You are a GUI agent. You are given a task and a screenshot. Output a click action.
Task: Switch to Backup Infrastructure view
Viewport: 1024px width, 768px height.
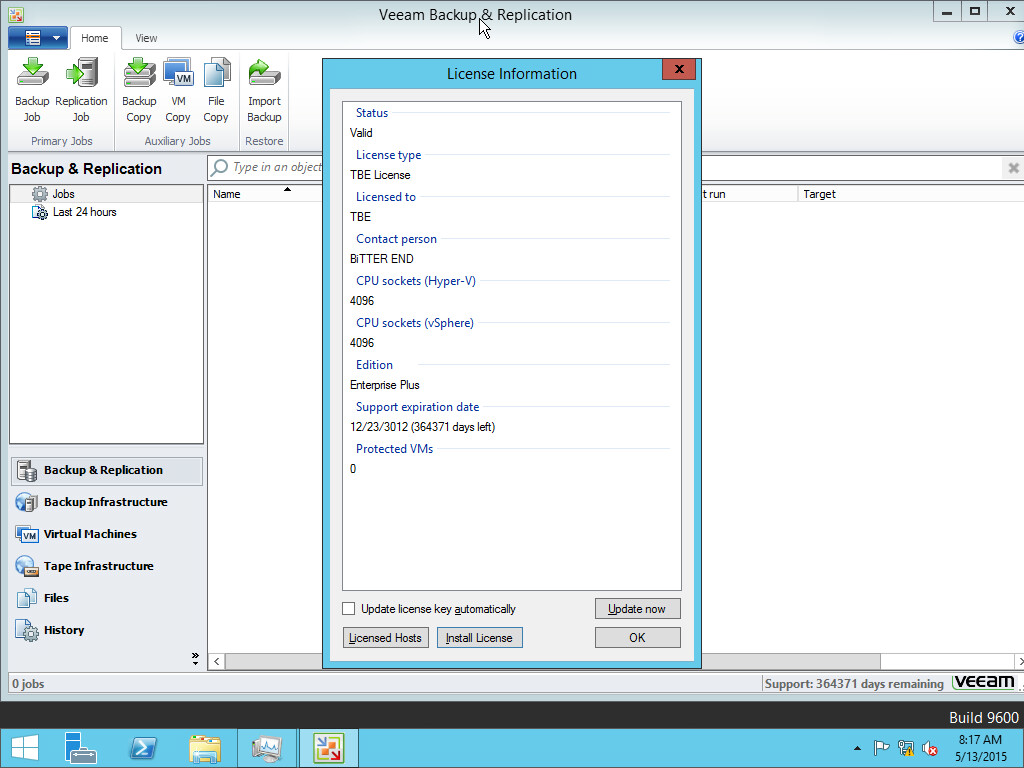[x=106, y=502]
